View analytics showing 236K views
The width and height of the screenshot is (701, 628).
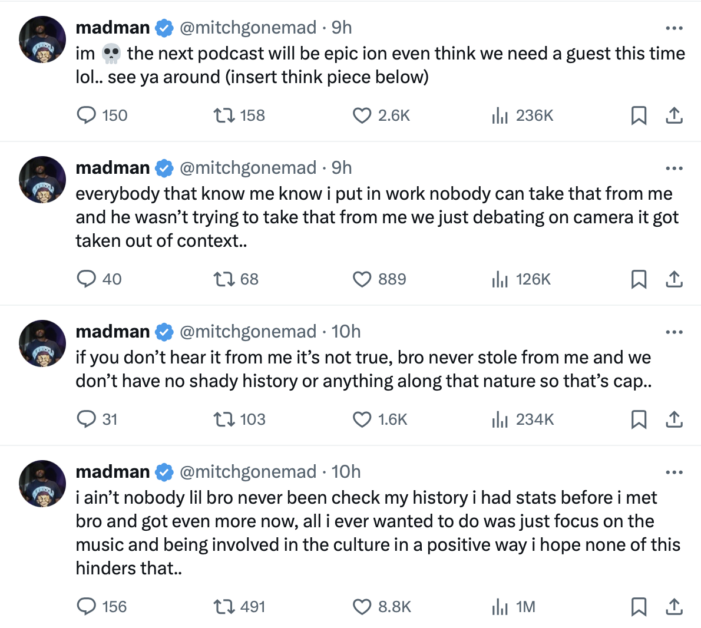point(522,115)
